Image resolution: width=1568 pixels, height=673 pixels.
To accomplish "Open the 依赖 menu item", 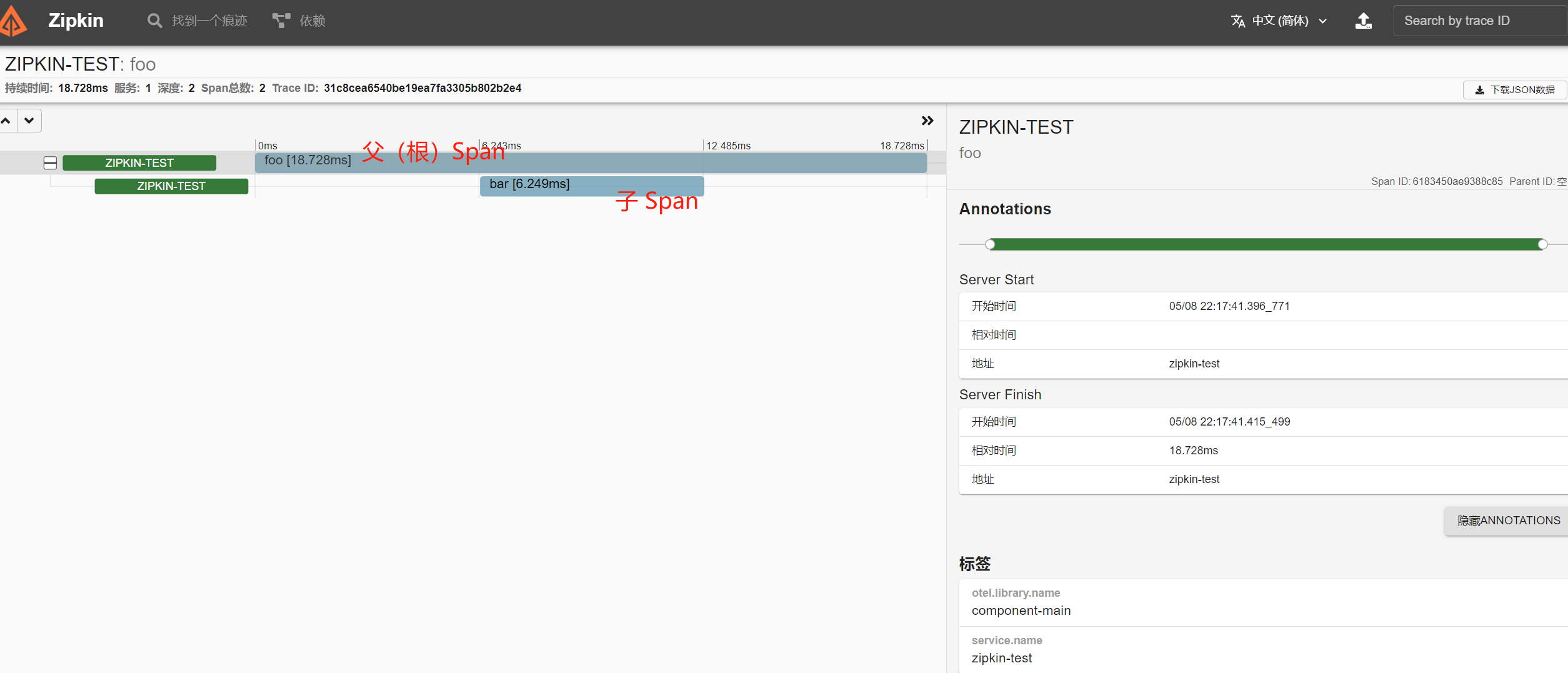I will pyautogui.click(x=312, y=21).
